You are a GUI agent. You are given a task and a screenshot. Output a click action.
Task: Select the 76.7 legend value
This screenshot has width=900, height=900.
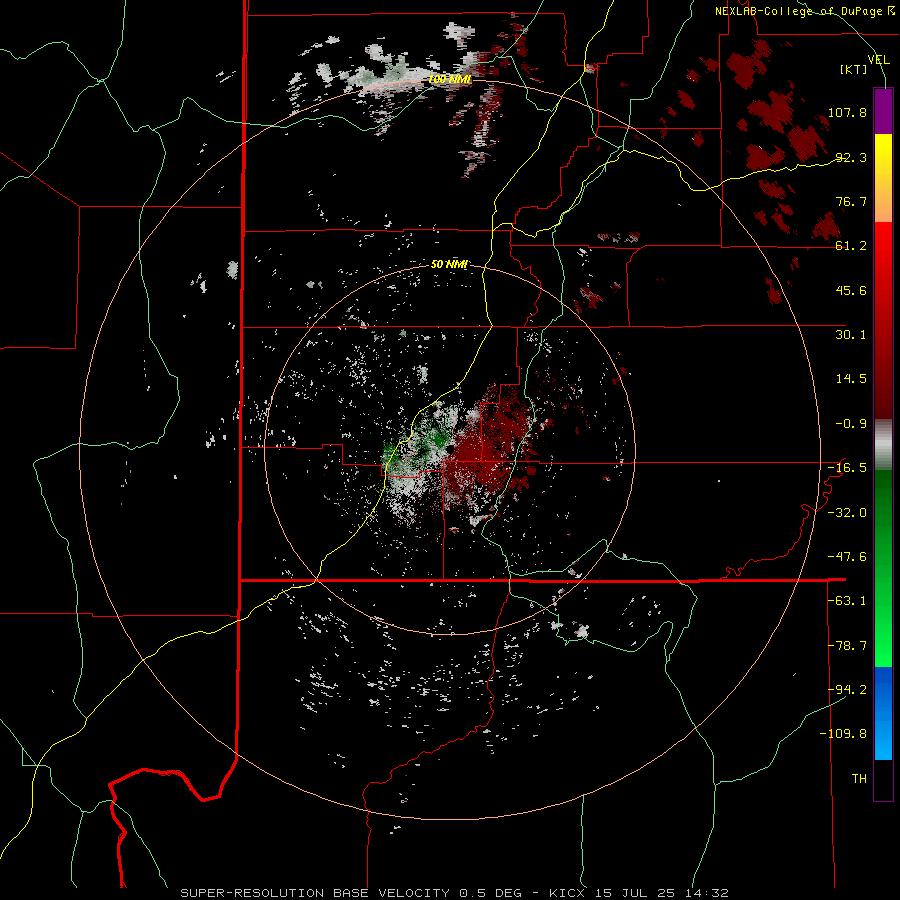[x=851, y=201]
